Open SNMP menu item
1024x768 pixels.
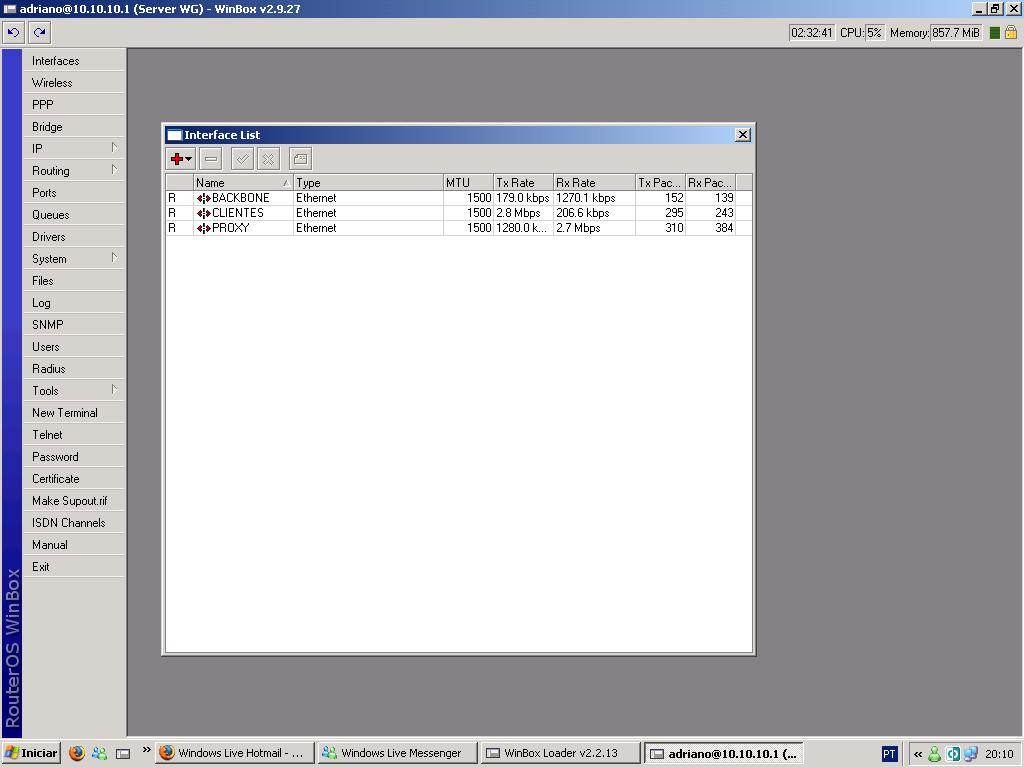click(x=74, y=325)
